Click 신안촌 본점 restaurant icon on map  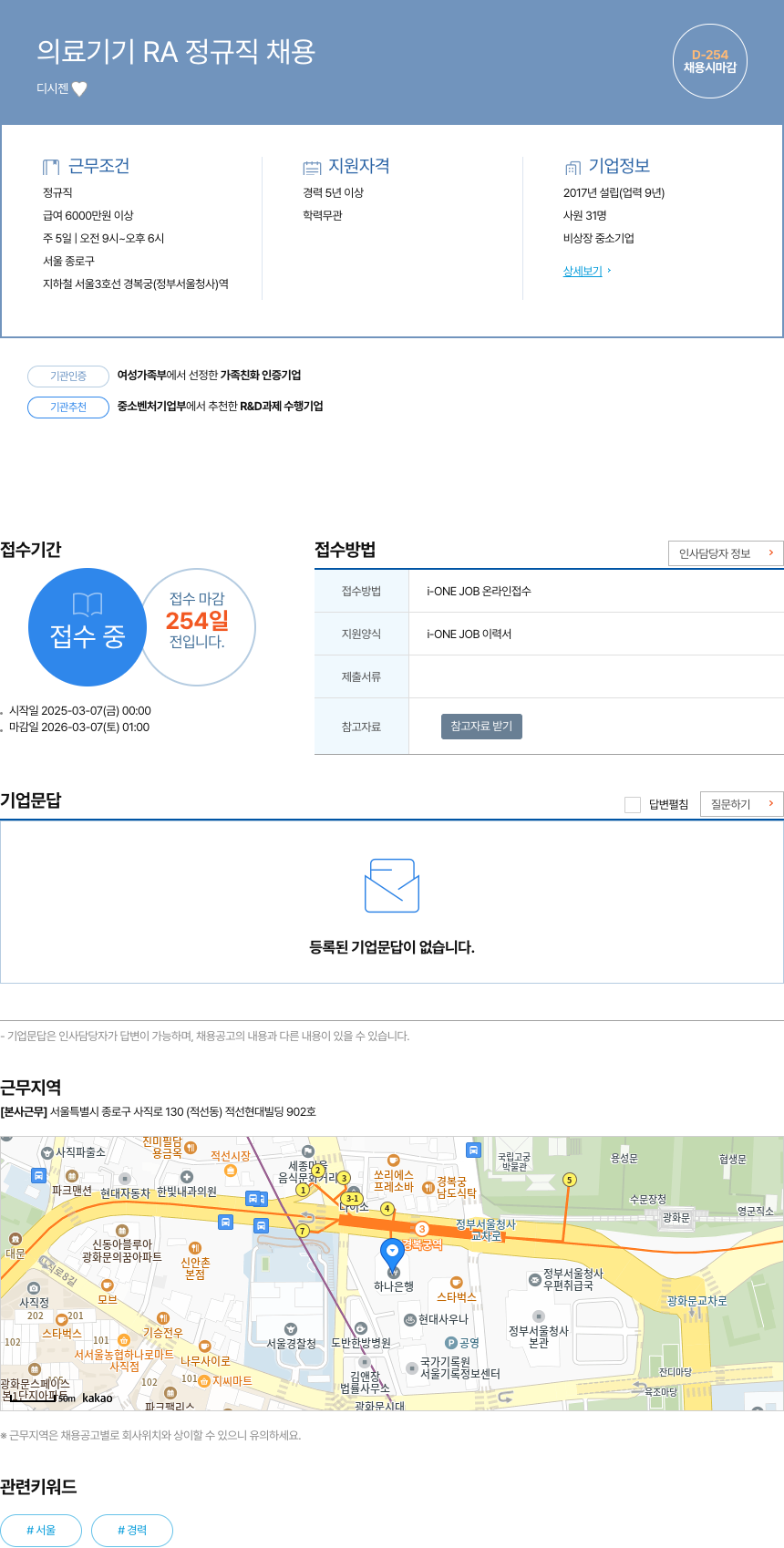pyautogui.click(x=194, y=1248)
